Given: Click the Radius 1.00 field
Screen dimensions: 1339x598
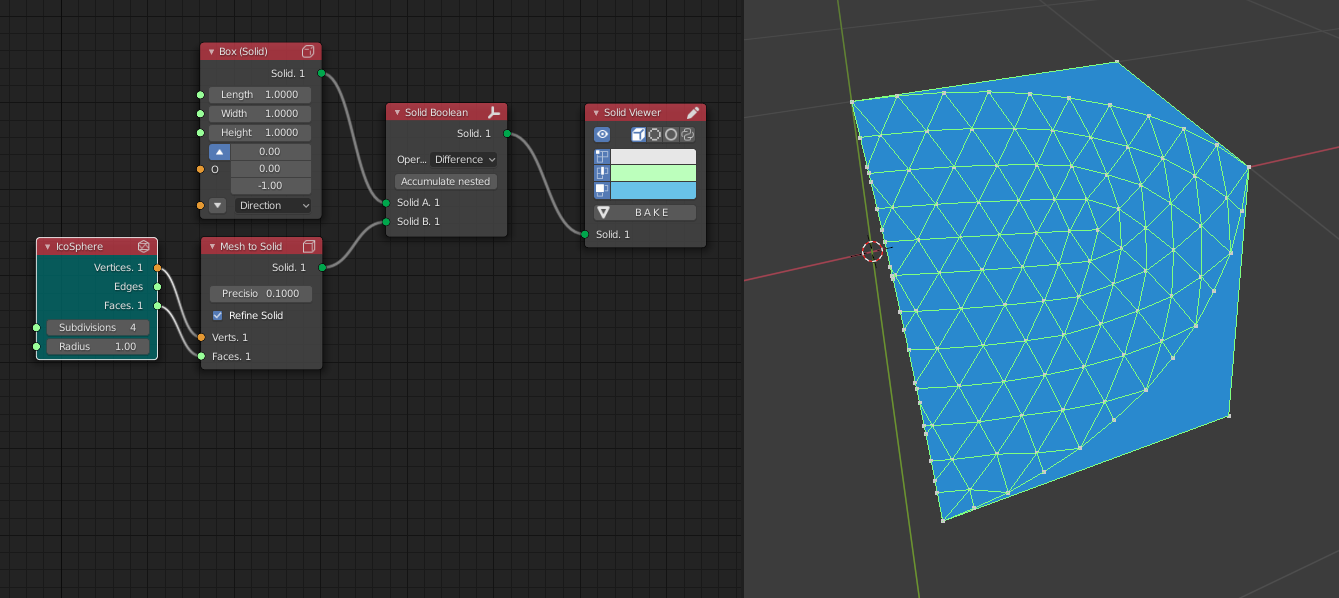Looking at the screenshot, I should click(x=98, y=347).
